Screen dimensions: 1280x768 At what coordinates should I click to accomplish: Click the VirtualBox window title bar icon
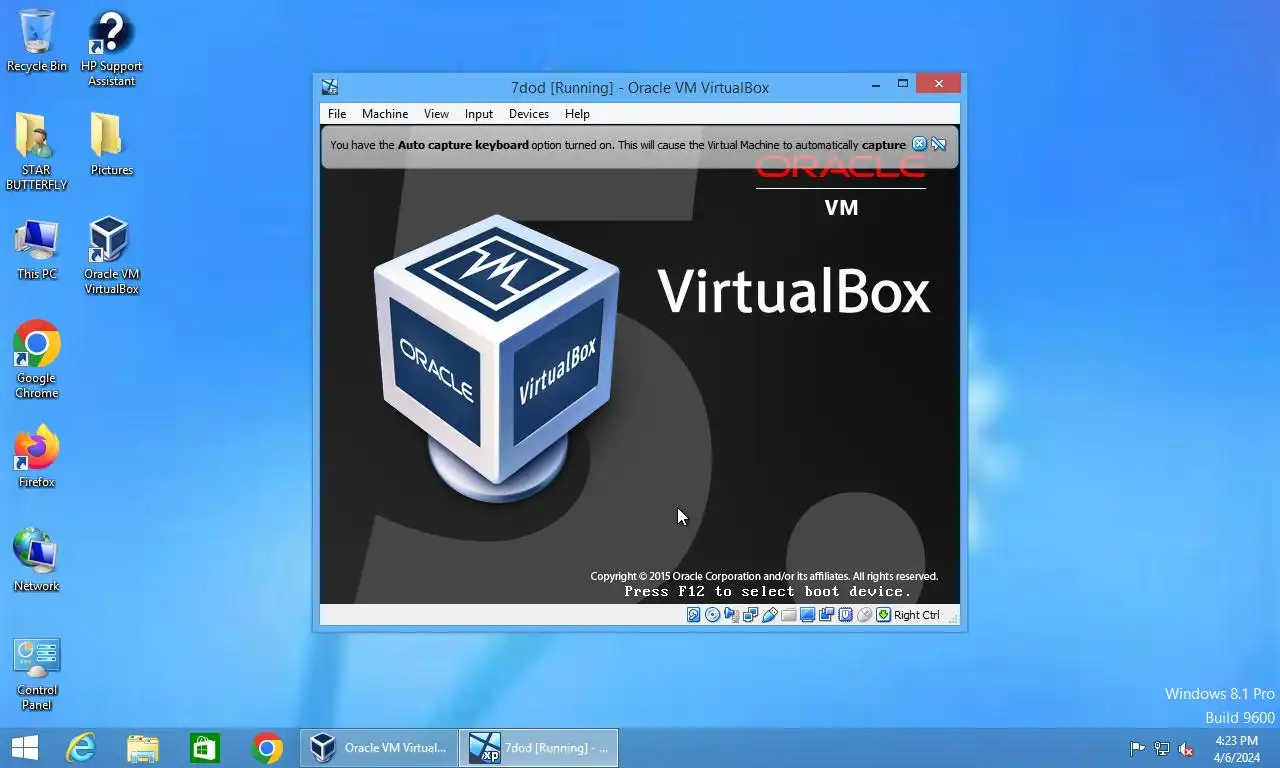pyautogui.click(x=330, y=87)
